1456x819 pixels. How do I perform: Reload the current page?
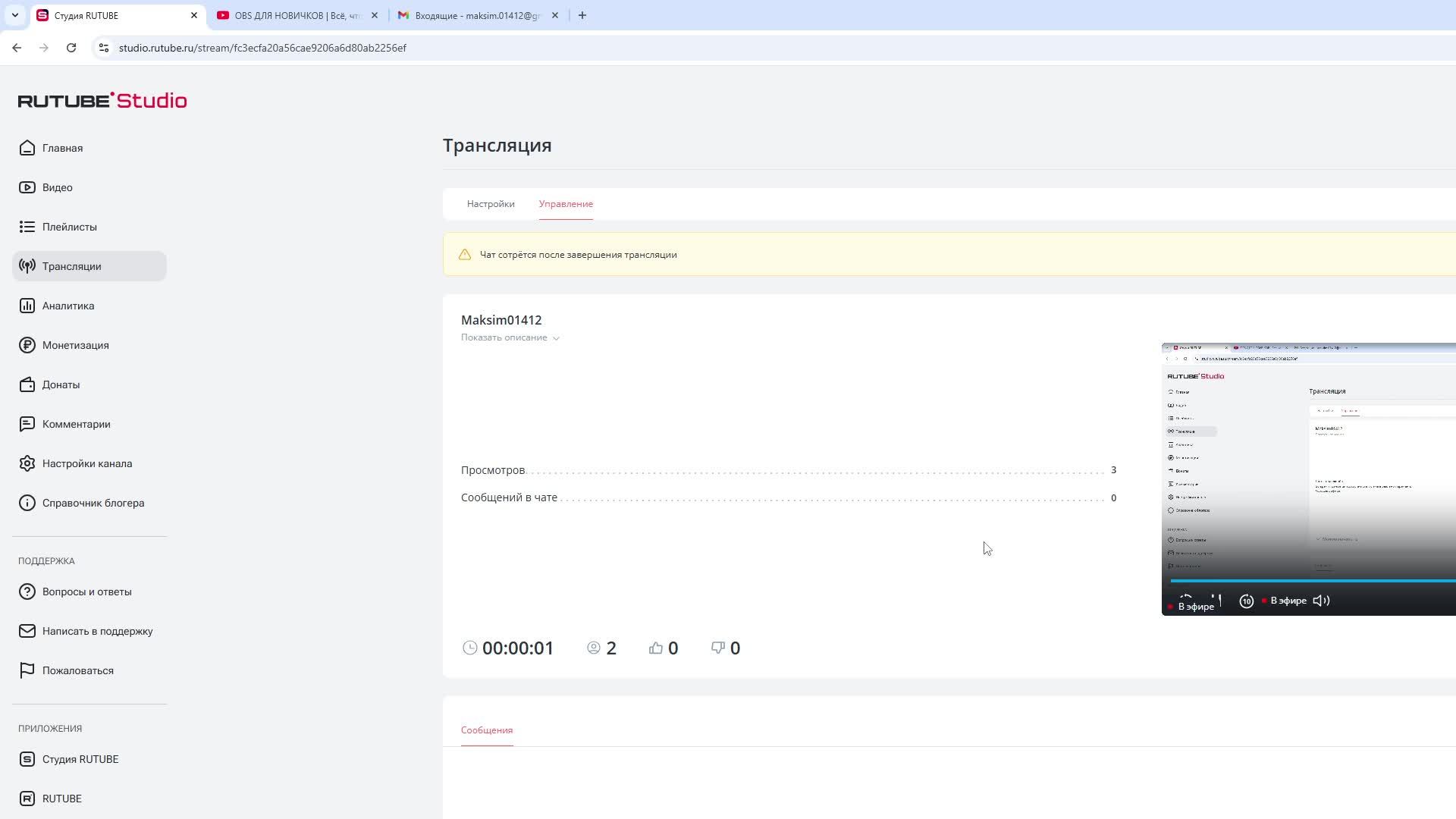pos(71,48)
